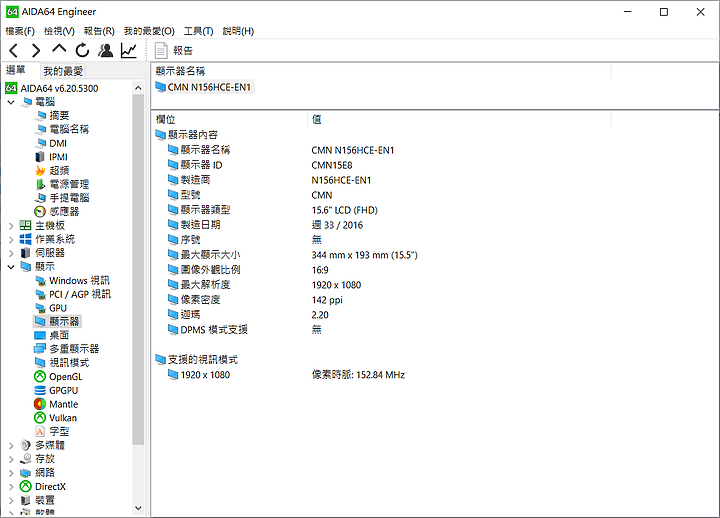Image resolution: width=720 pixels, height=518 pixels.
Task: Select 電腦名稱 in the tree
Action: [x=69, y=129]
